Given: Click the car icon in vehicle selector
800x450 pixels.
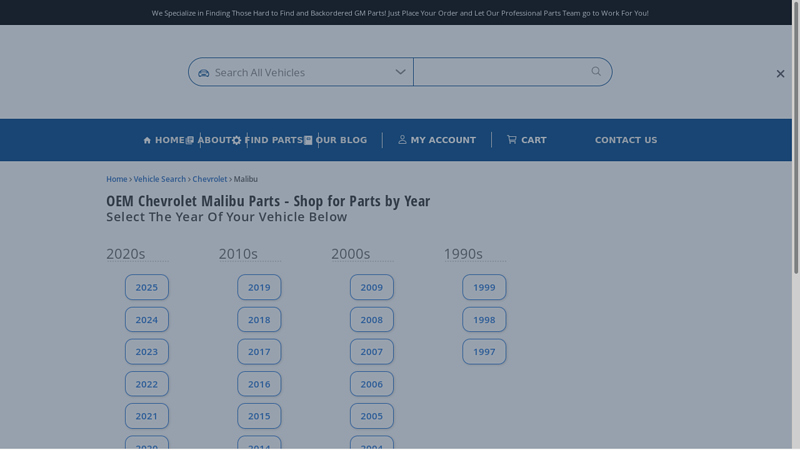Looking at the screenshot, I should point(204,73).
